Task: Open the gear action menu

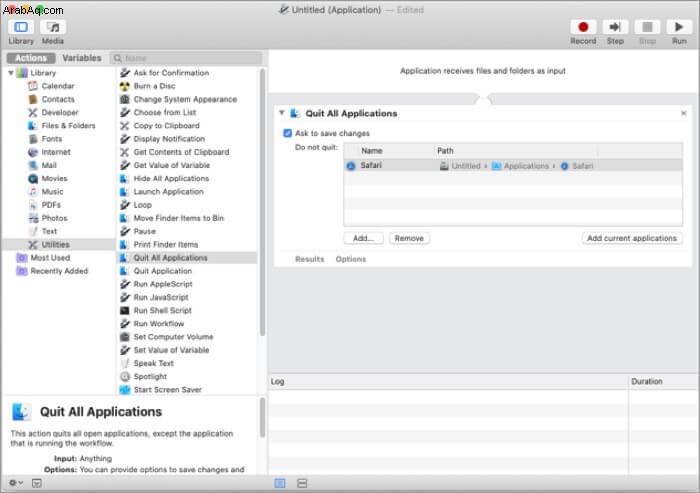Action: 16,483
